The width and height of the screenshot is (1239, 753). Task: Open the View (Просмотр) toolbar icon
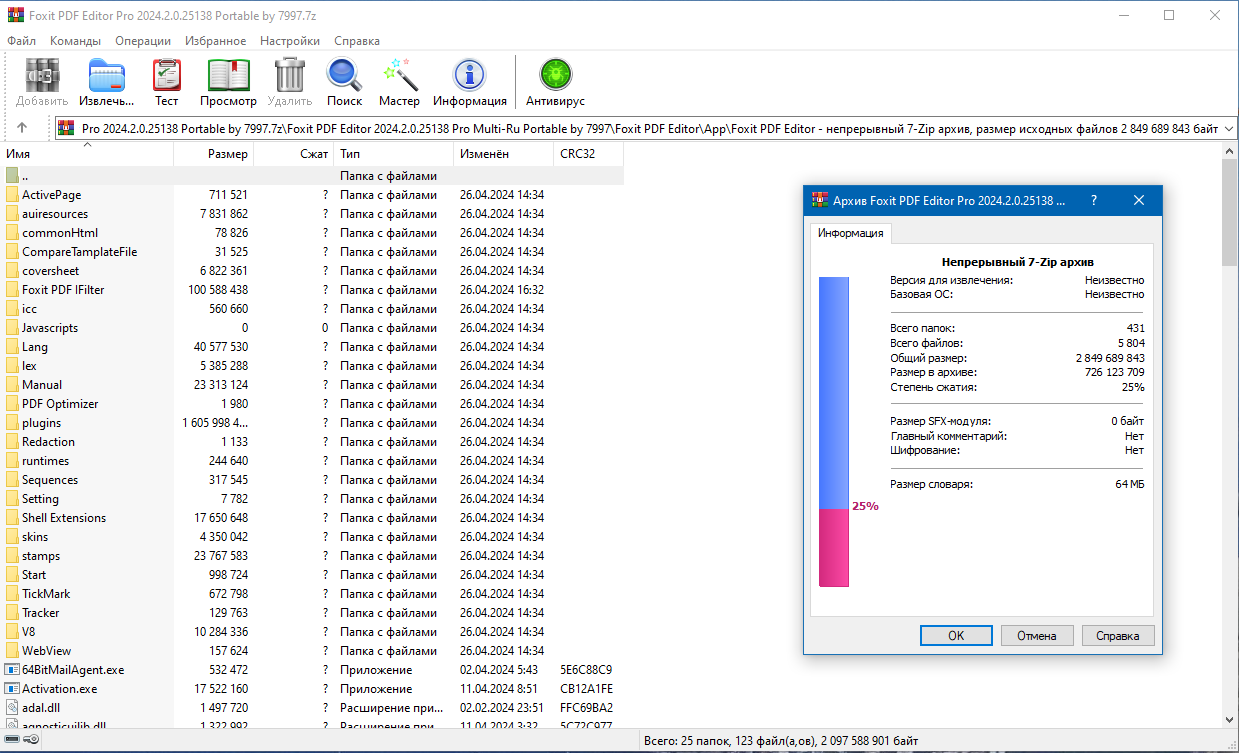point(228,82)
